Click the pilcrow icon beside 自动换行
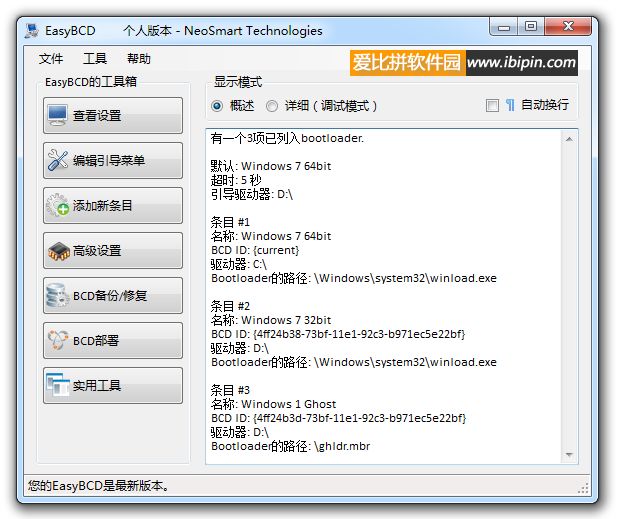Screen dimensions: 617x519 510,105
